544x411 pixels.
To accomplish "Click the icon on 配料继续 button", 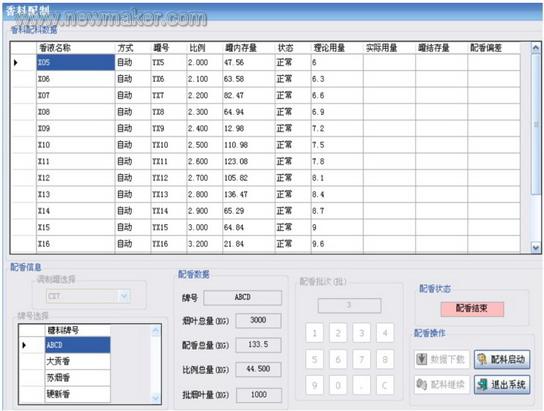I will [x=422, y=384].
